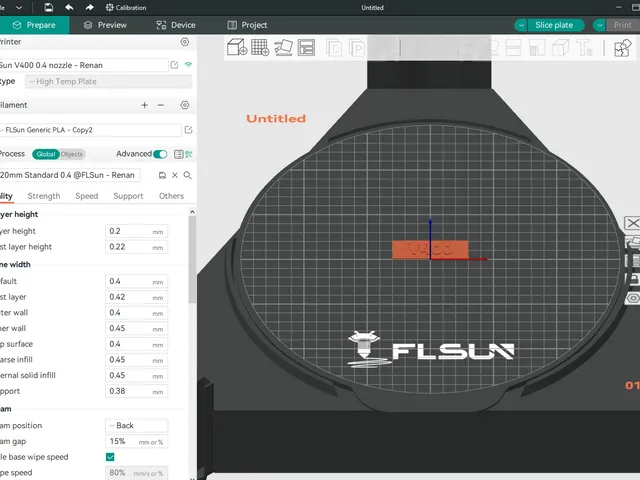Open the Device tab
The width and height of the screenshot is (640, 480).
[x=176, y=25]
